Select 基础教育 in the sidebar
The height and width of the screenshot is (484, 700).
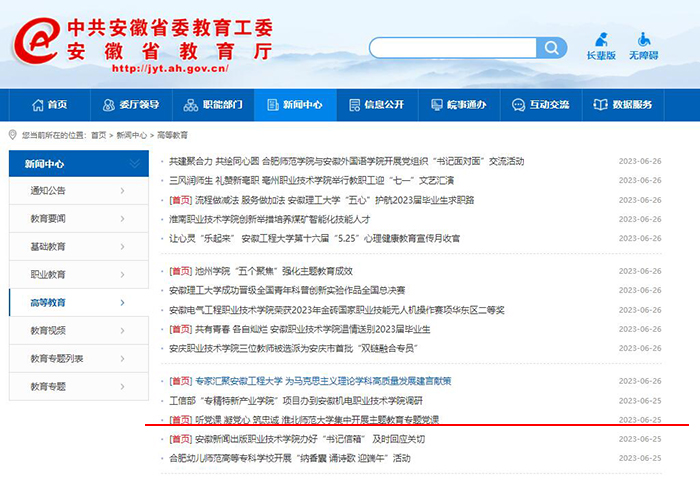pyautogui.click(x=48, y=246)
